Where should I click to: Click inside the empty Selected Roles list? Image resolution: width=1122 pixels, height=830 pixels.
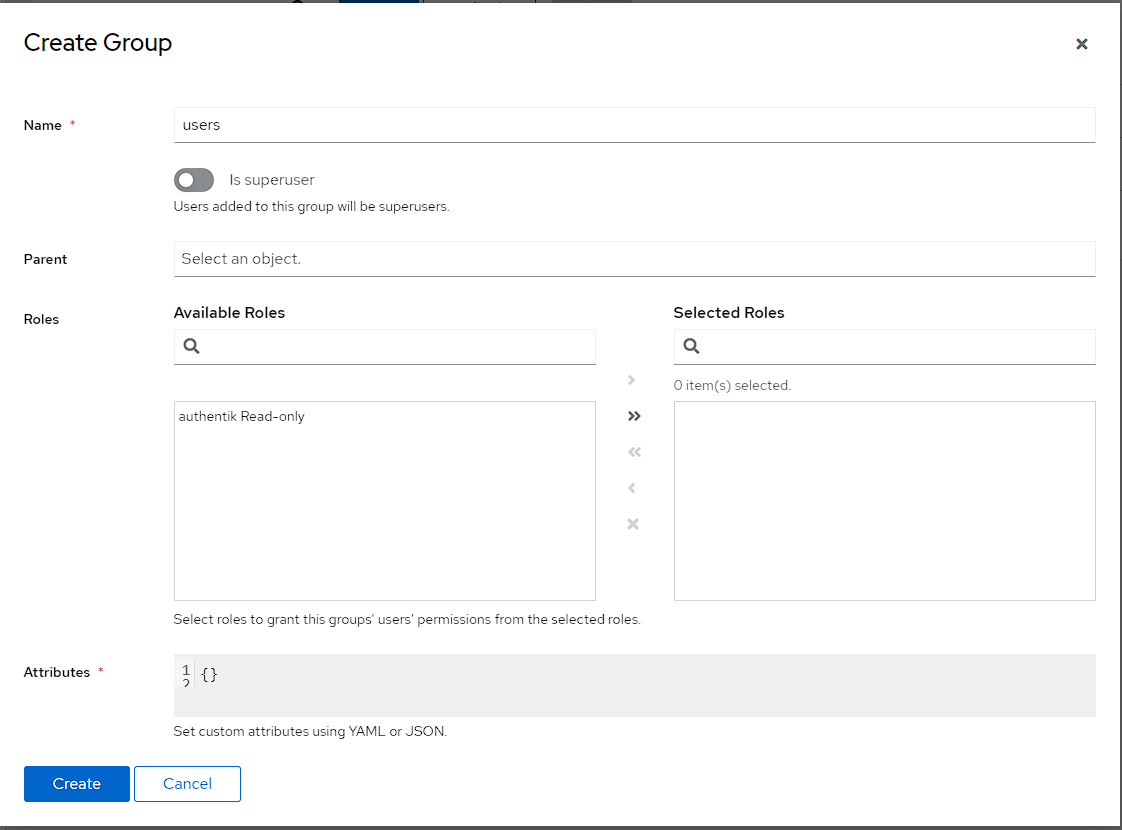[x=884, y=500]
